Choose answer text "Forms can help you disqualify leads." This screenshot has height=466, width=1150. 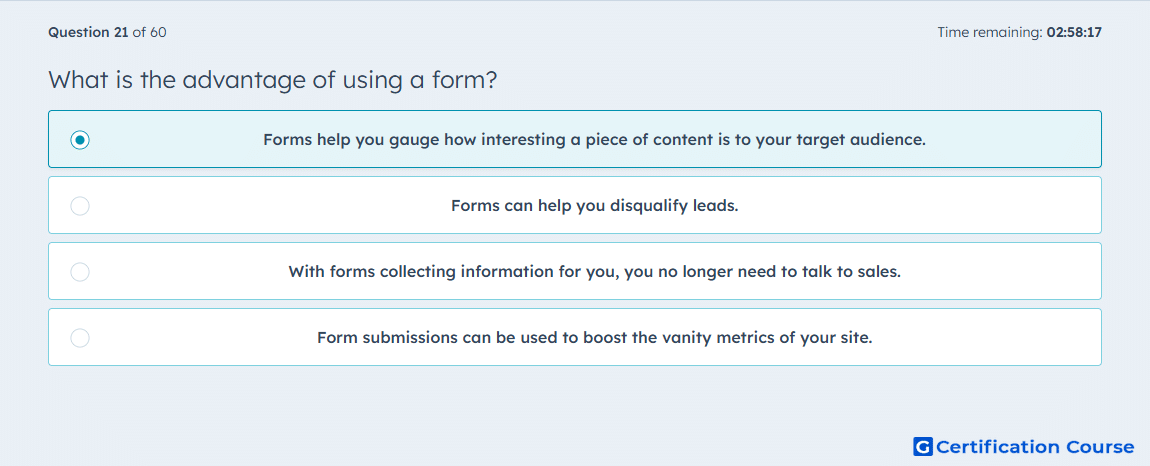pos(594,205)
